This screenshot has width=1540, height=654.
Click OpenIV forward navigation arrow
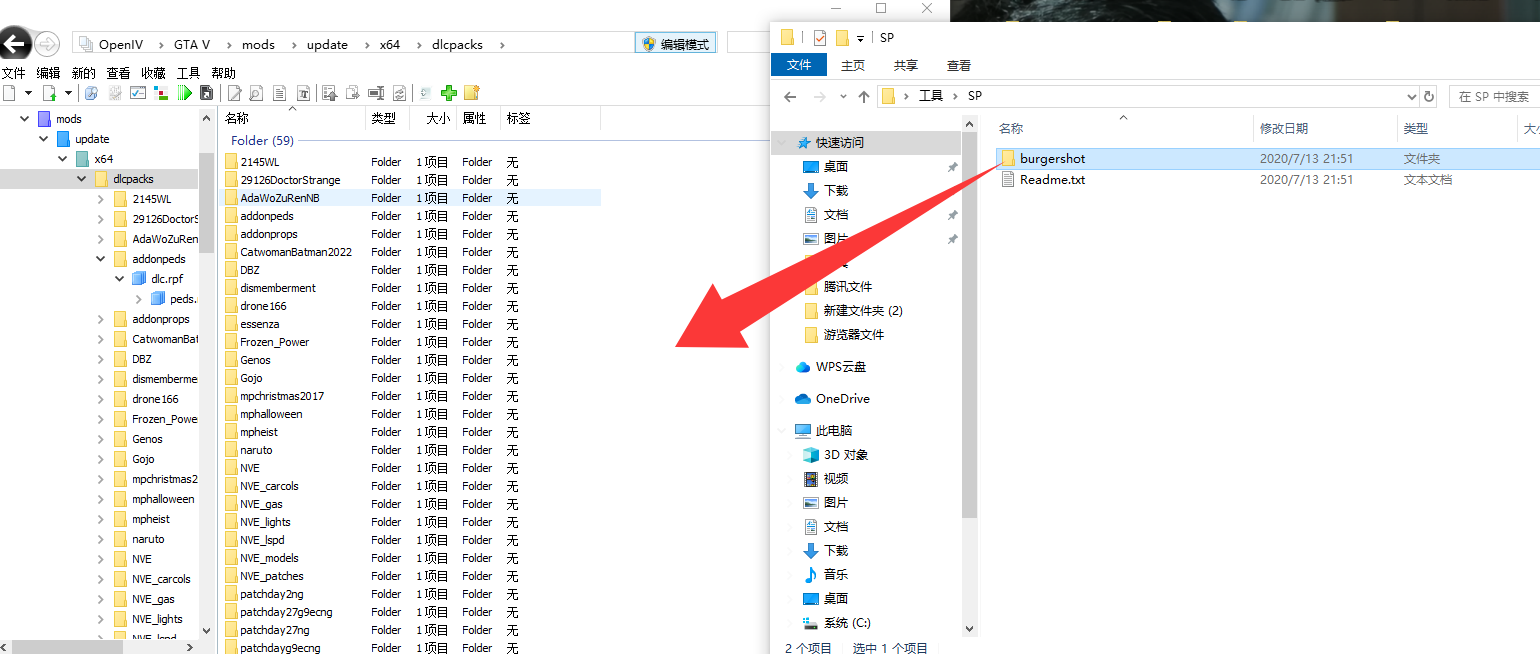(x=47, y=44)
